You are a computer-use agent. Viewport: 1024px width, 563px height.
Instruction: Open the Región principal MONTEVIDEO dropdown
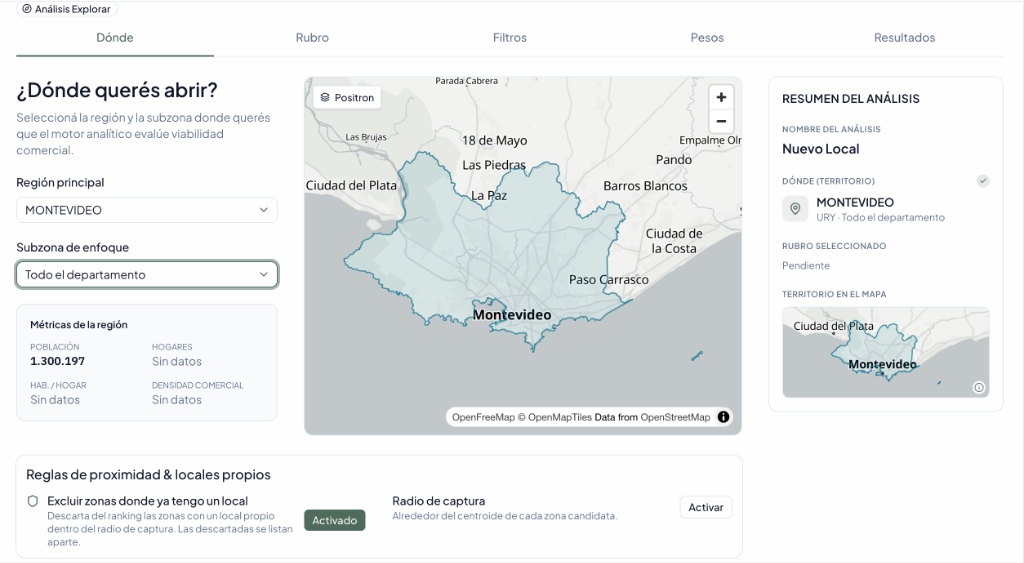[x=147, y=210]
